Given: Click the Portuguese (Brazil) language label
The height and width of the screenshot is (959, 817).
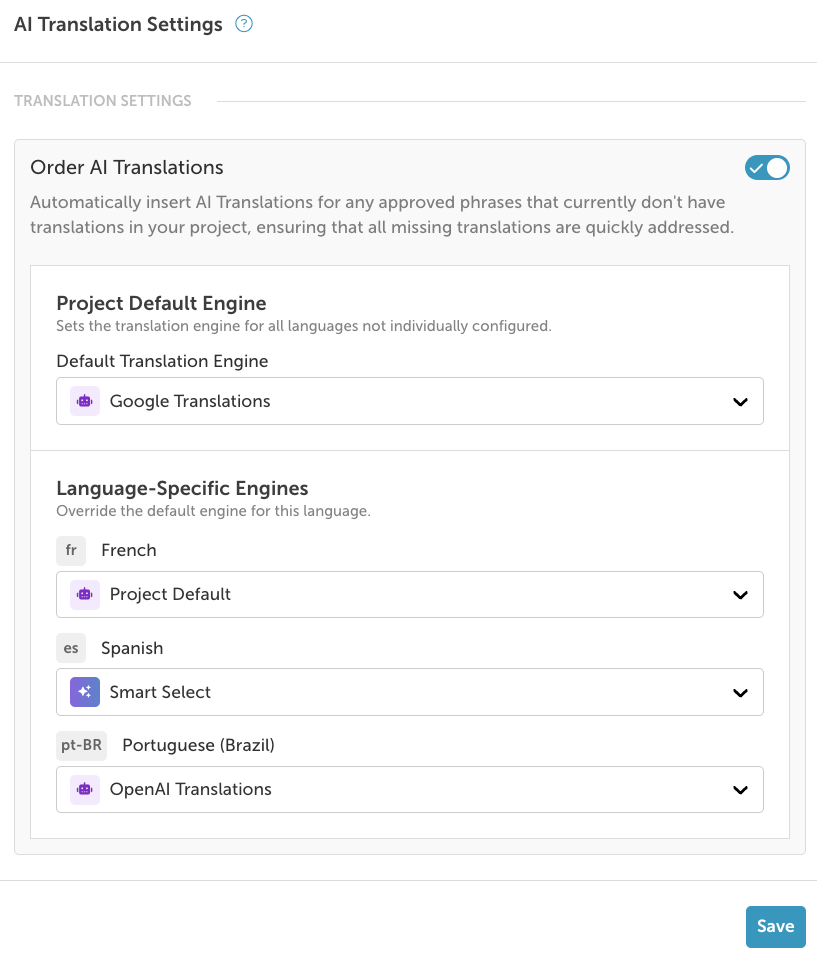Looking at the screenshot, I should (x=198, y=745).
